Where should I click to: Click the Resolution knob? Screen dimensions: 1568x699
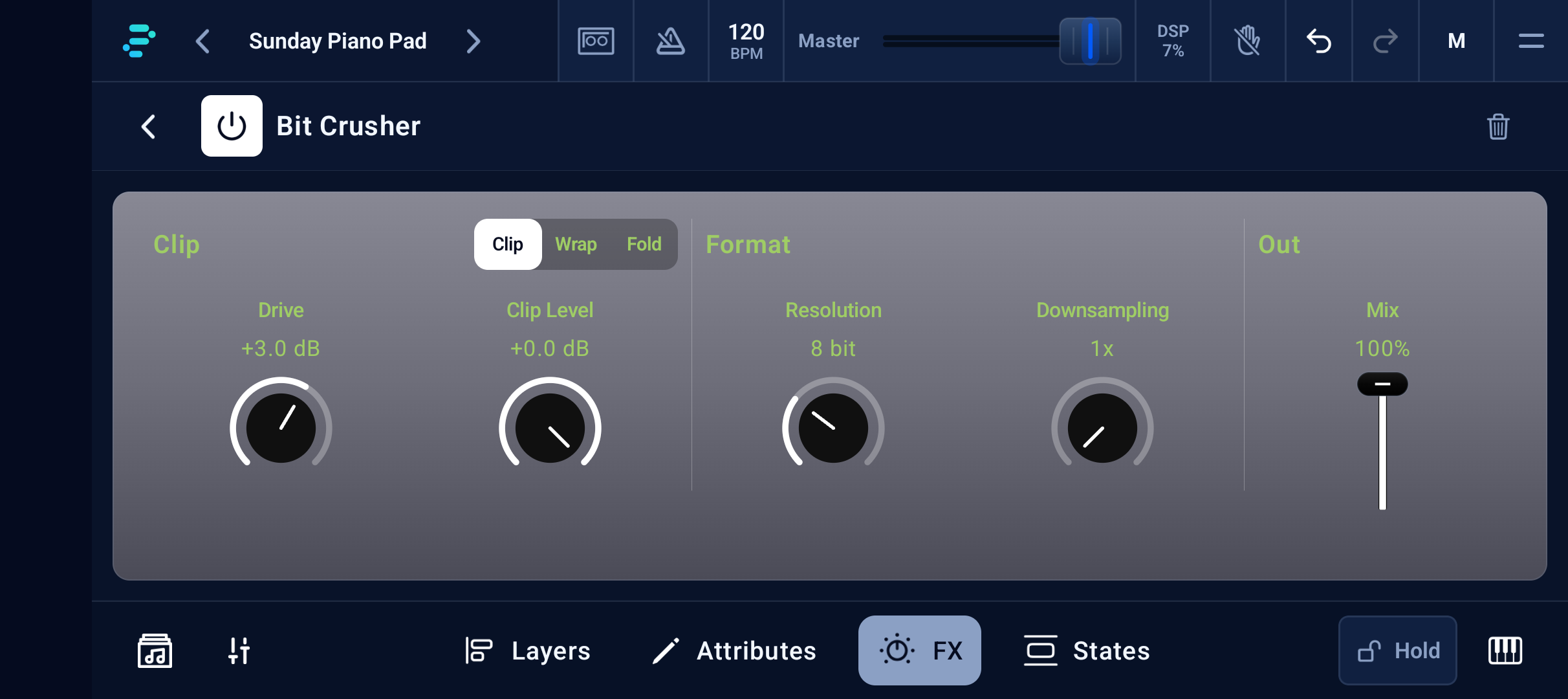[x=833, y=427]
